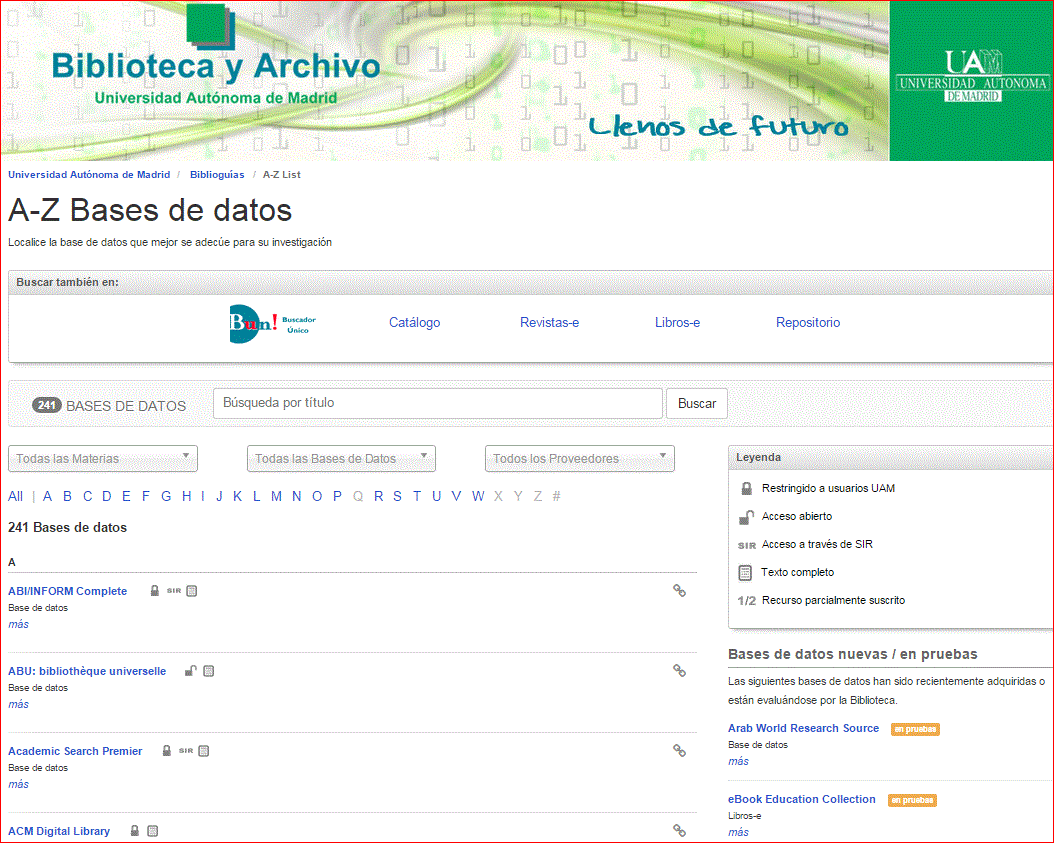
Task: Click the en pruebas badge for eBook Education Collection
Action: (912, 800)
